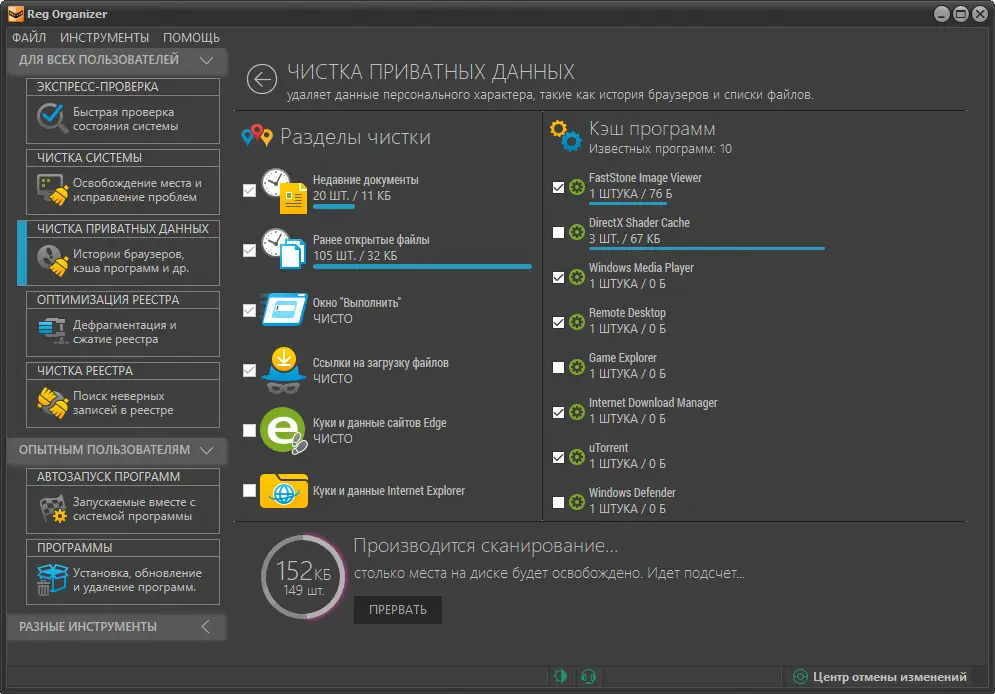
Task: Collapse the ДЛЯ ВСЕХ ПОЛЬЗОВАТЕЛЕЙ section
Action: tap(208, 60)
